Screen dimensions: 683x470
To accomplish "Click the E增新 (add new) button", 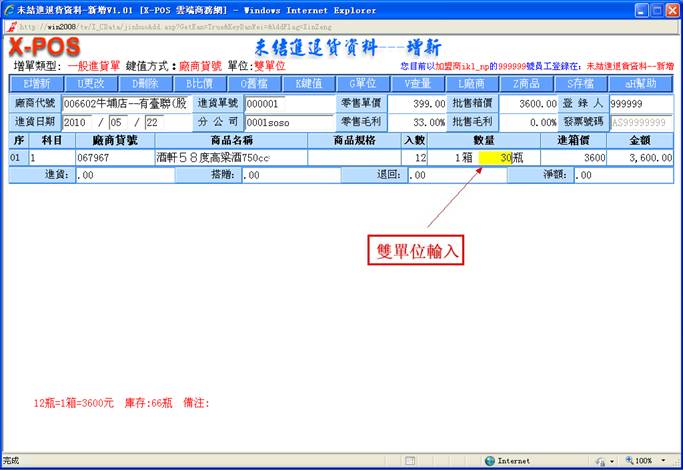I will (x=36, y=84).
